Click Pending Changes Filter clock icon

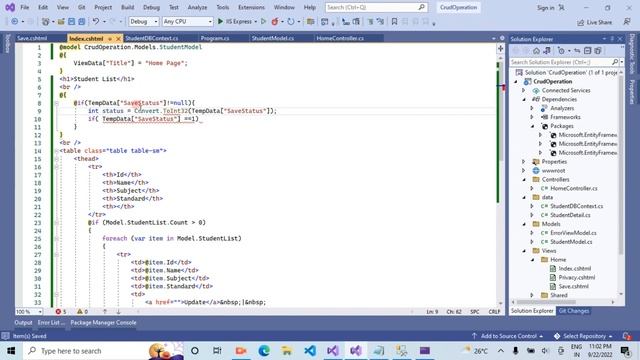point(561,51)
